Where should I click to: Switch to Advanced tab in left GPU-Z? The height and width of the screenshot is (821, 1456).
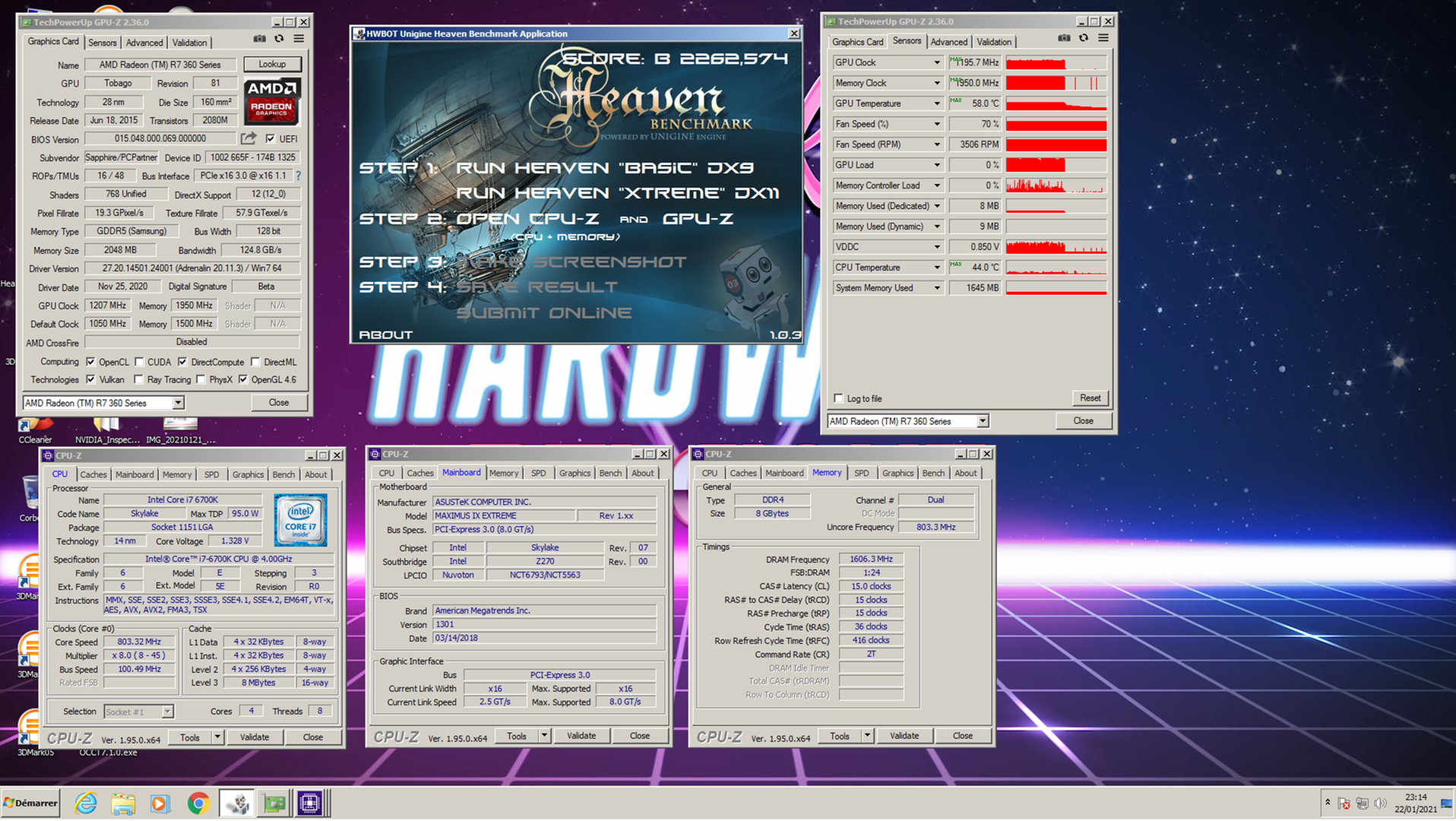(144, 43)
